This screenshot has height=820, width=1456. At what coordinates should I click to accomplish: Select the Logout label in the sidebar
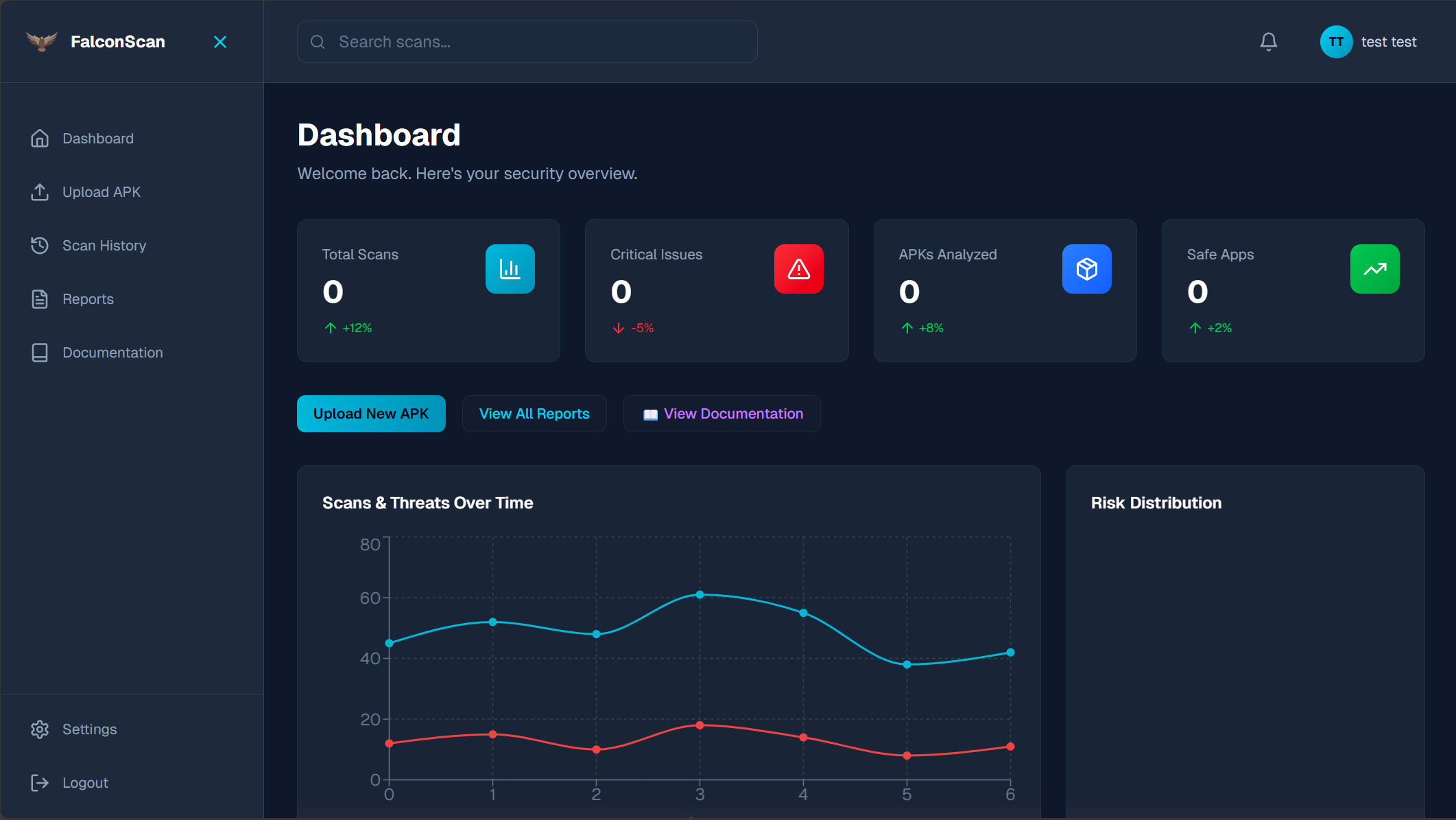[x=85, y=783]
